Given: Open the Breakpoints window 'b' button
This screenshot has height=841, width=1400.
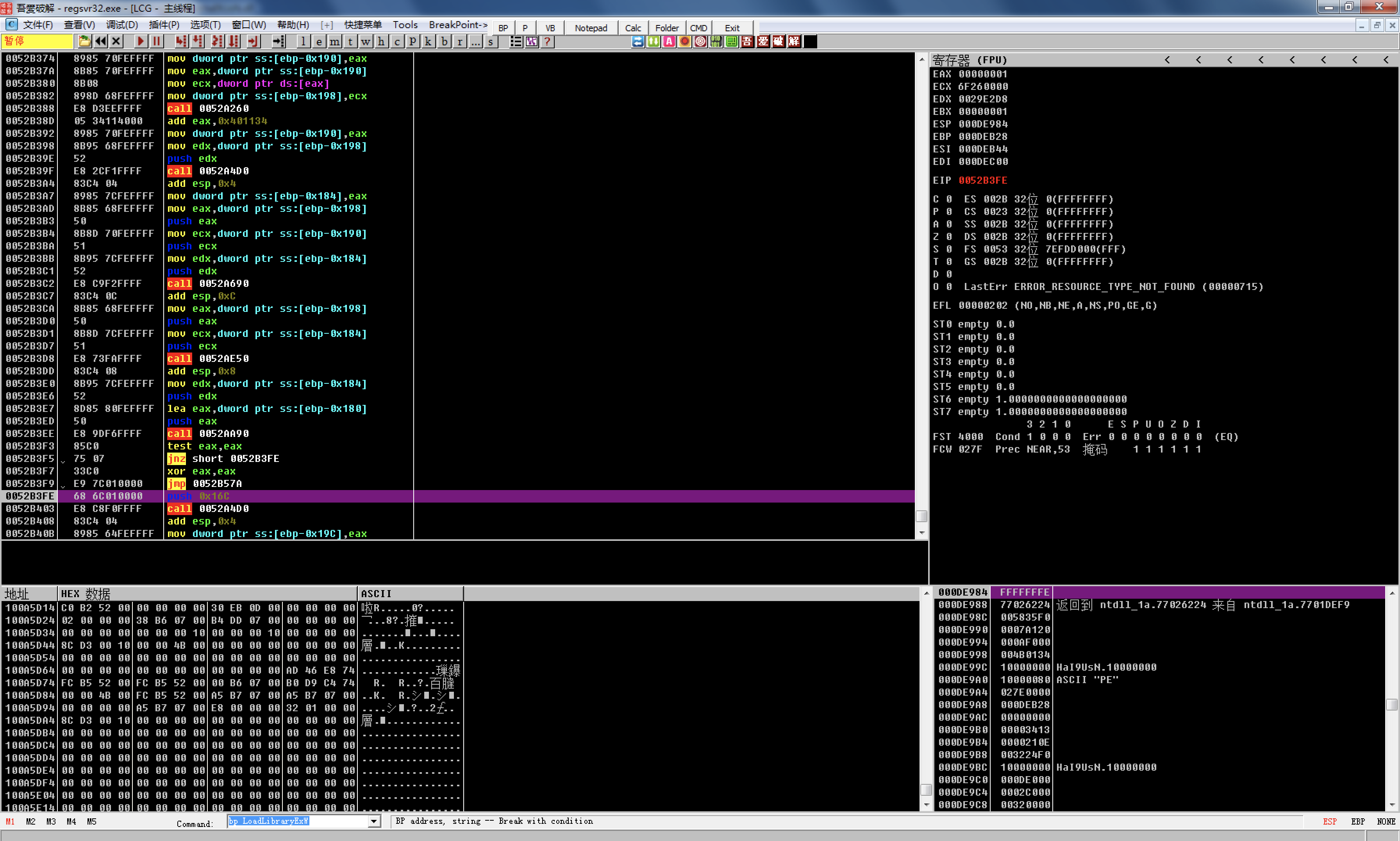Looking at the screenshot, I should (x=444, y=41).
